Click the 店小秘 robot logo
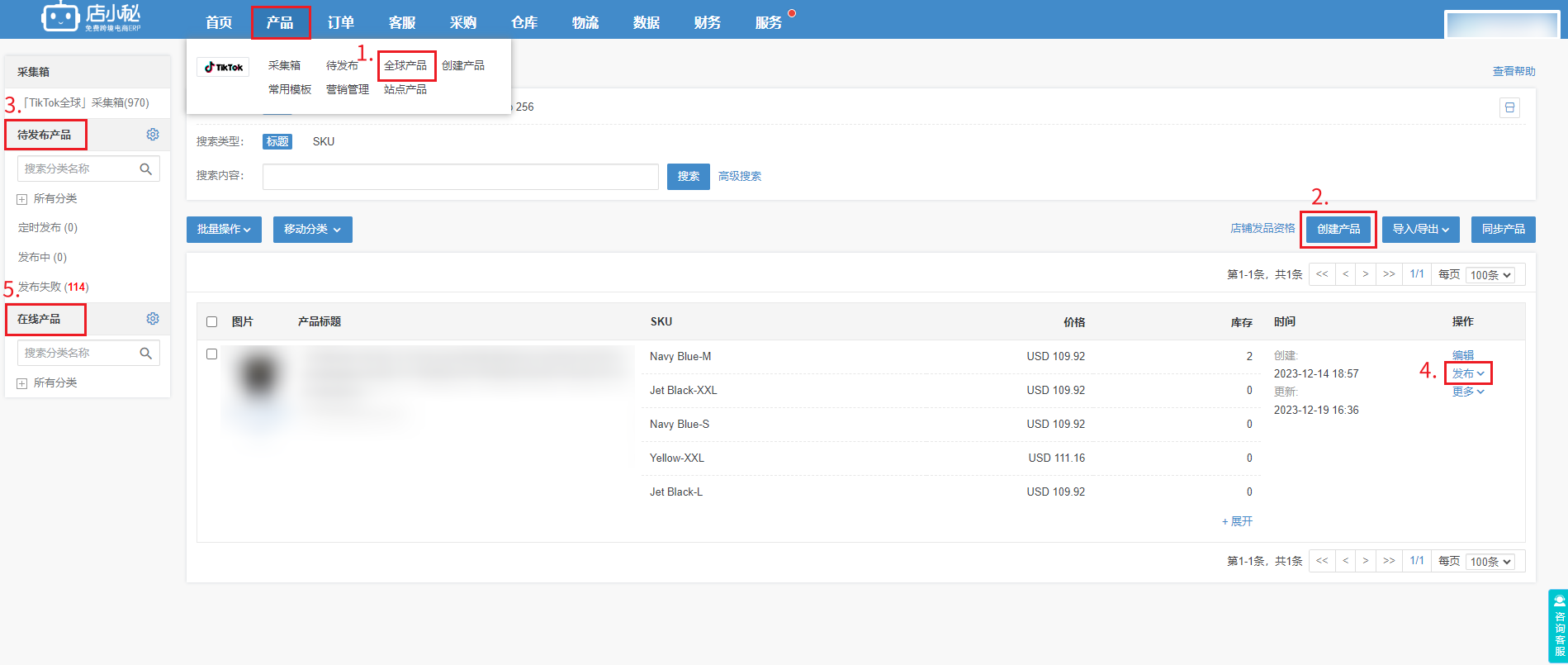This screenshot has width=1568, height=665. pos(60,17)
